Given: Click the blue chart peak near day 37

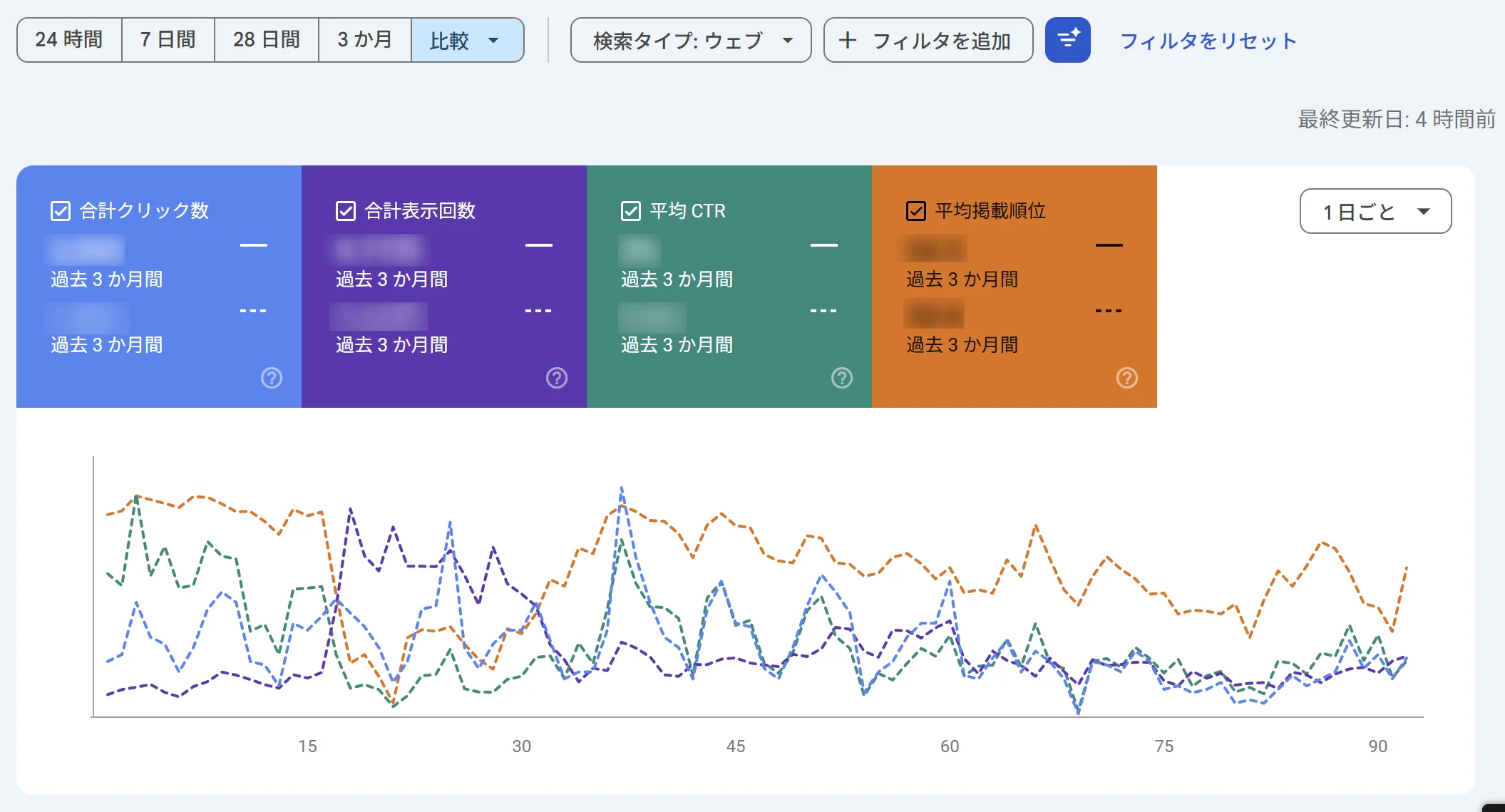Looking at the screenshot, I should coord(622,486).
